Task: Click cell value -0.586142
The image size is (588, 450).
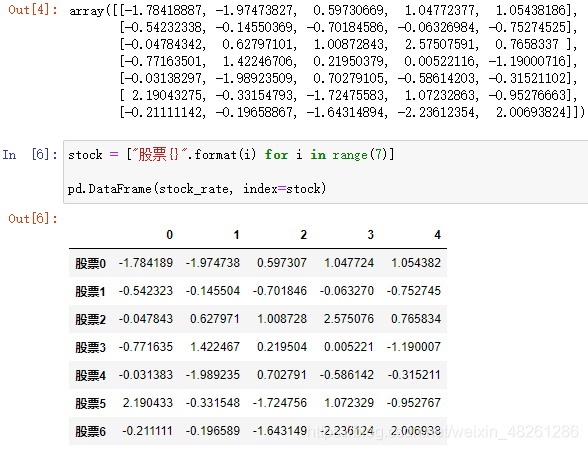Action: (347, 375)
